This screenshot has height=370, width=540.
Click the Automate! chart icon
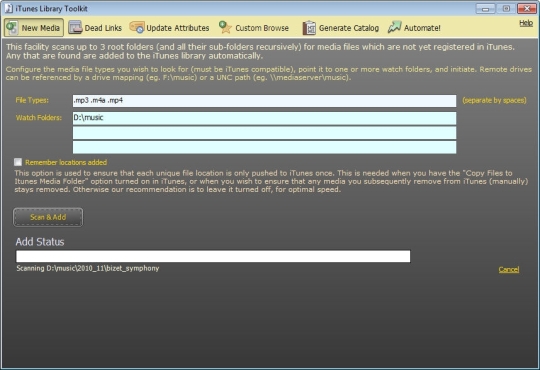click(395, 27)
